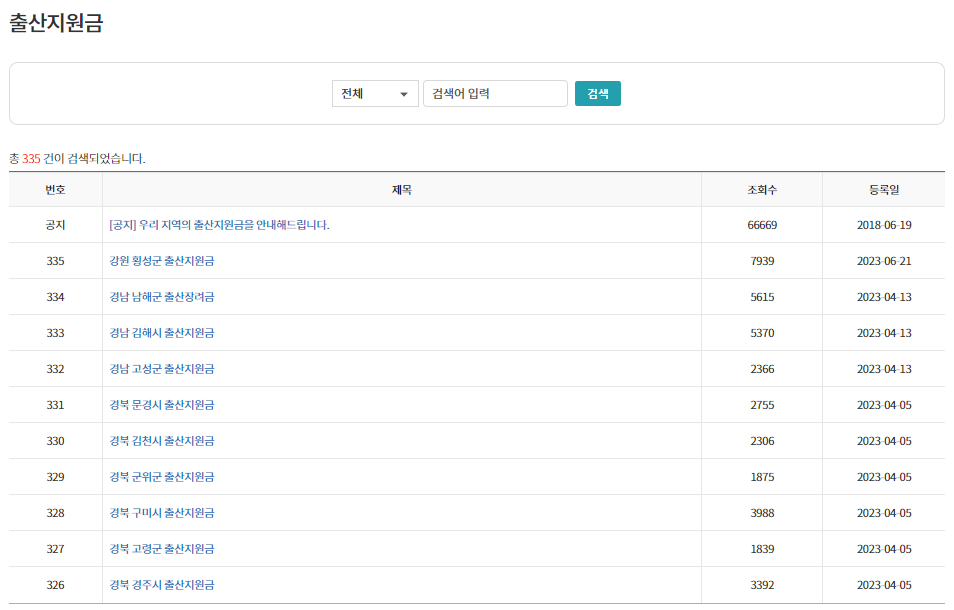Screen dimensions: 954x610
Task: Click the 제목 column header
Action: pos(402,190)
